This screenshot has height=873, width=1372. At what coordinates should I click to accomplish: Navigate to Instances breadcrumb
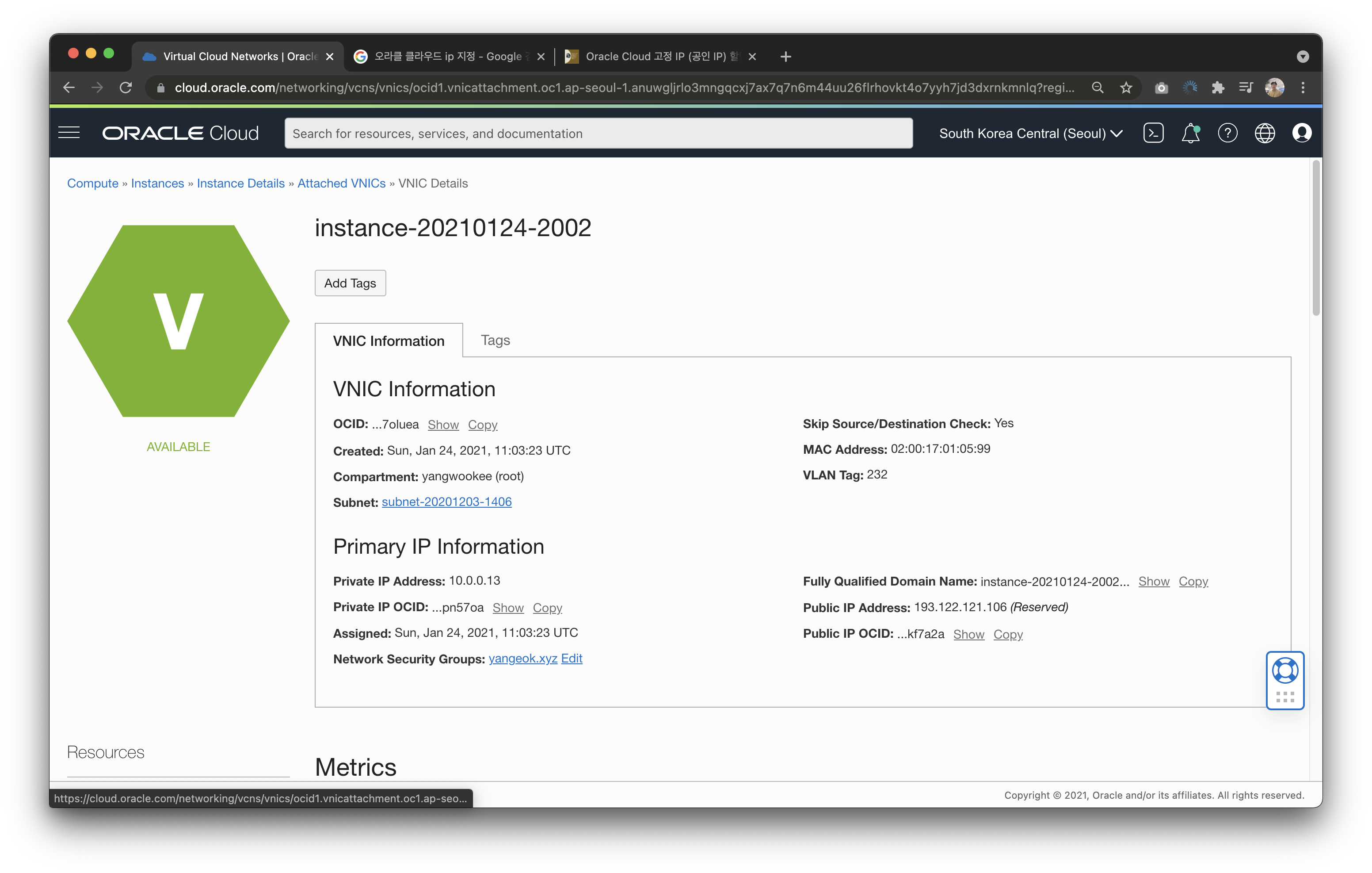(x=157, y=183)
